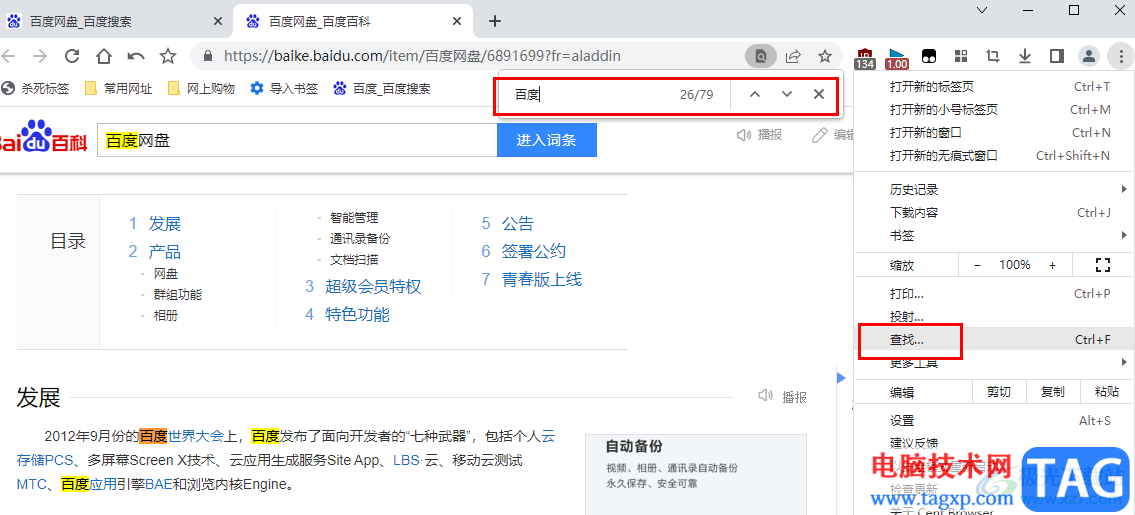Select 打开新的无痕式窗口 menu item
The height and width of the screenshot is (515, 1135).
tap(992, 156)
